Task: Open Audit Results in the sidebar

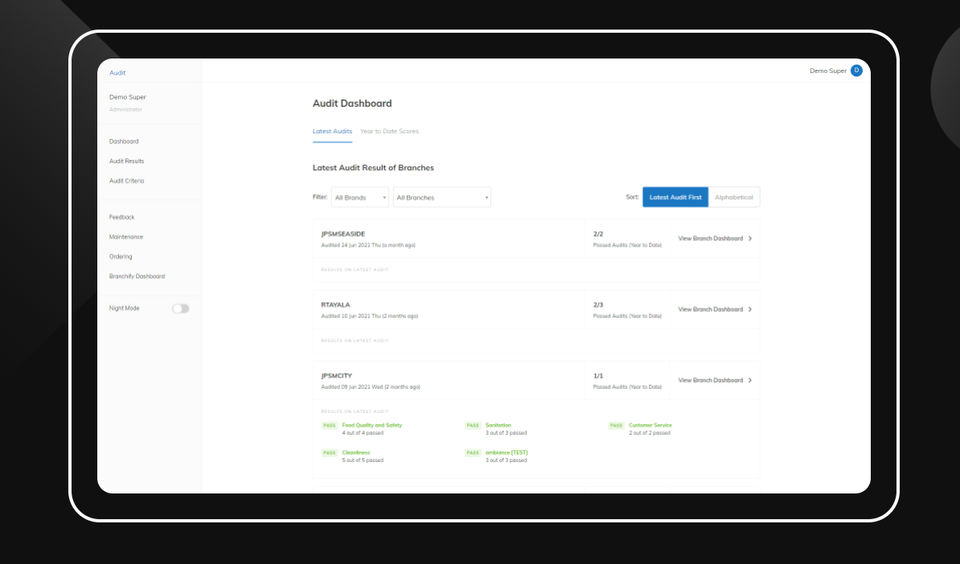Action: click(127, 161)
